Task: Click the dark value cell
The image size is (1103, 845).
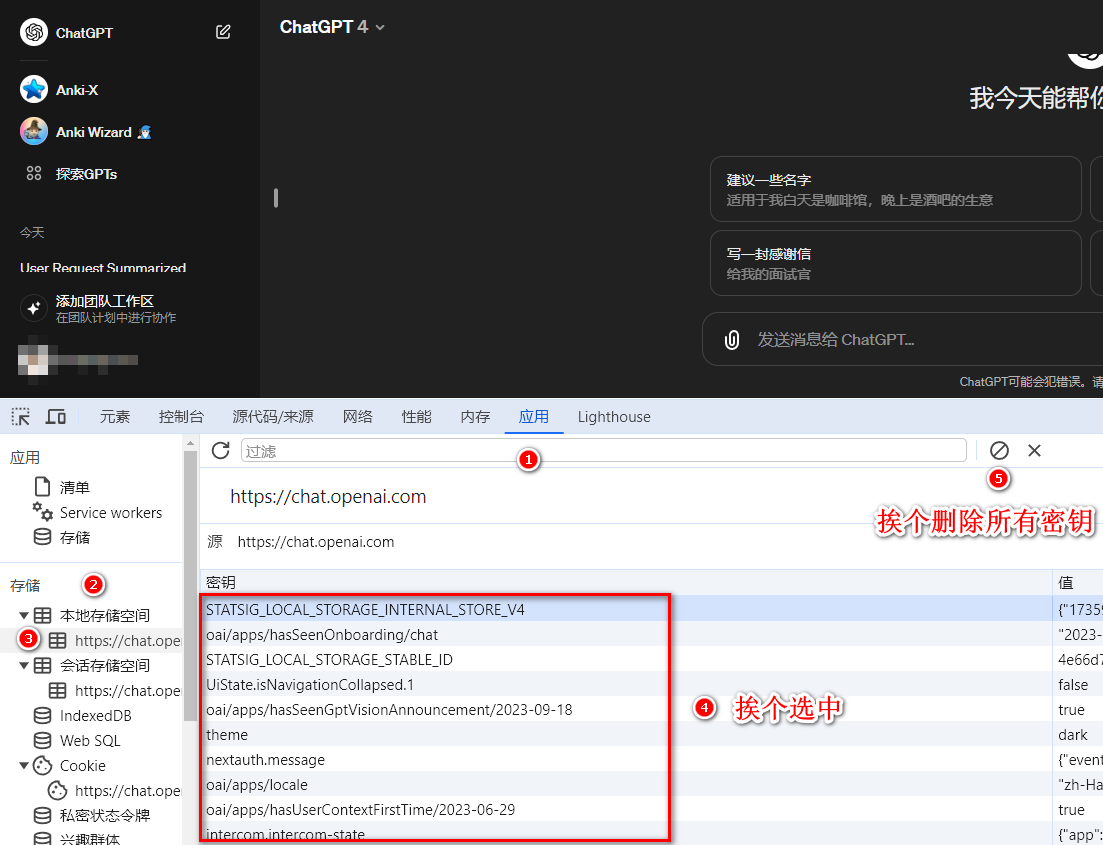Action: point(1078,735)
